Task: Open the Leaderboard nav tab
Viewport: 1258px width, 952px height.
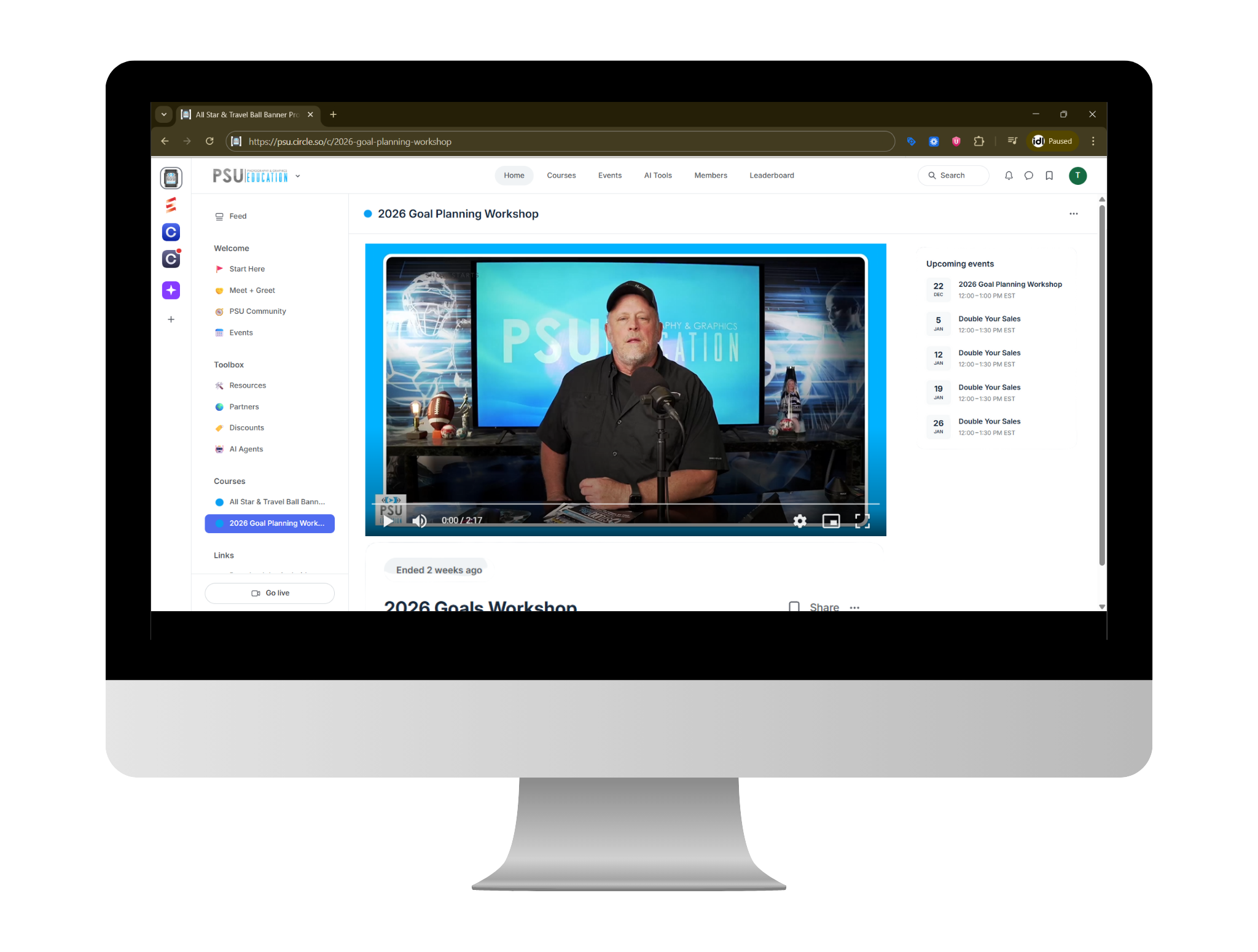Action: 772,176
